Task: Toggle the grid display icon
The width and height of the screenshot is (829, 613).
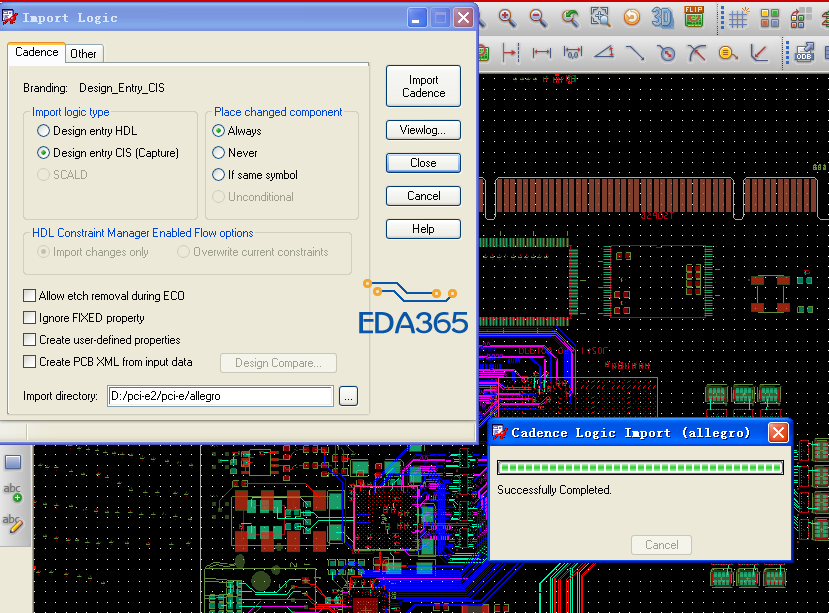Action: (738, 18)
